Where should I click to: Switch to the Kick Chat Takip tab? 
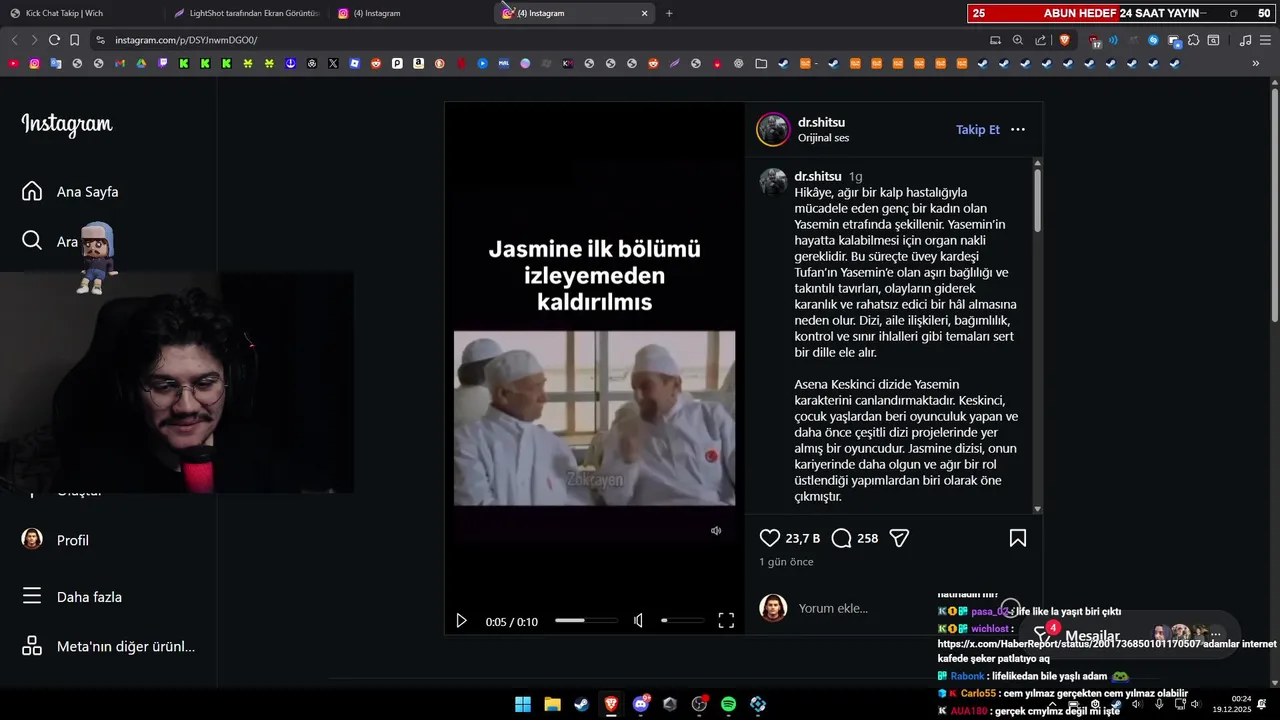(80, 13)
